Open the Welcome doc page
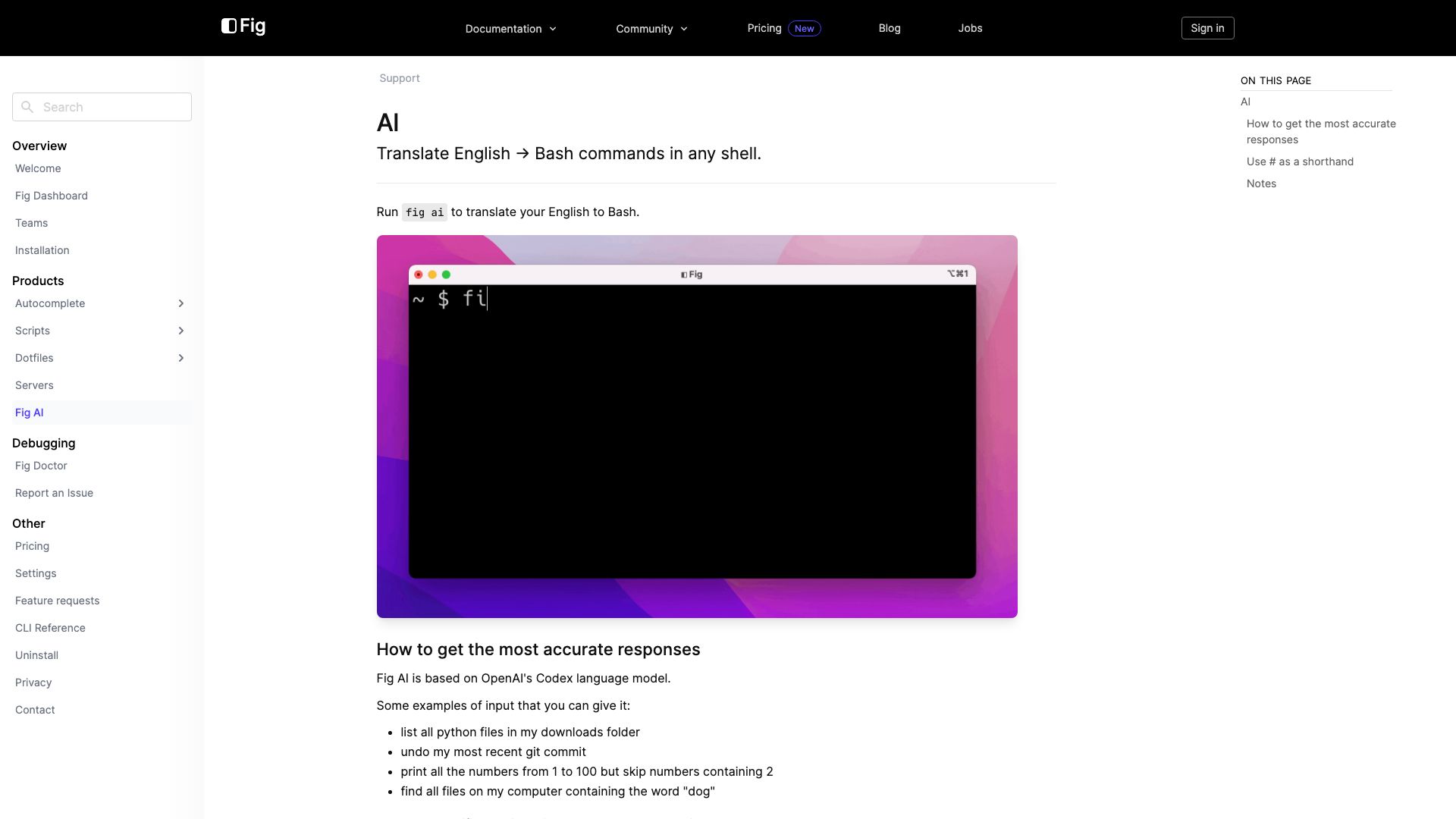Screen dimensions: 1456x819 tap(38, 168)
